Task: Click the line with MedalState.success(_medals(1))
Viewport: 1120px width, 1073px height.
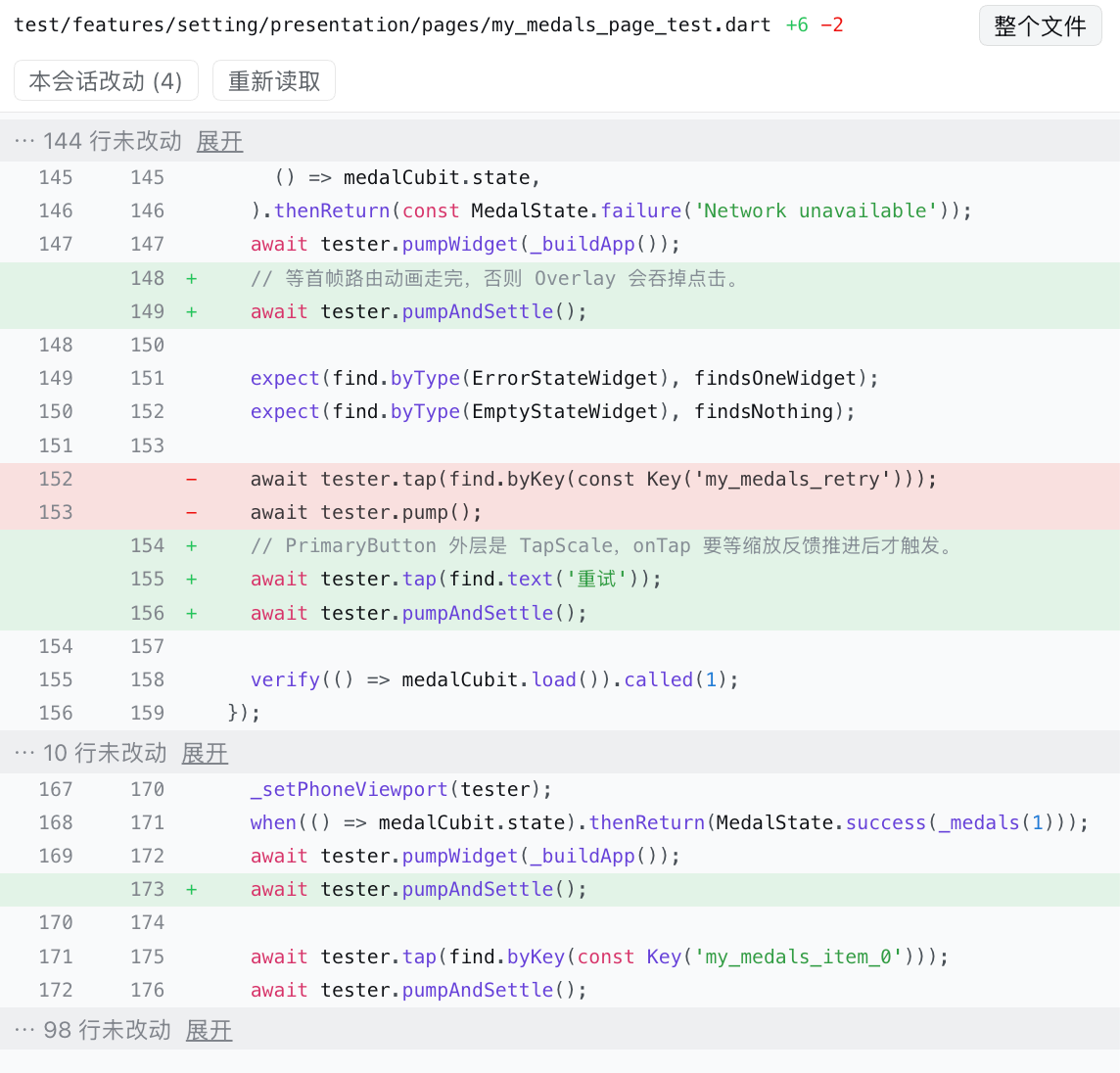Action: (x=560, y=822)
